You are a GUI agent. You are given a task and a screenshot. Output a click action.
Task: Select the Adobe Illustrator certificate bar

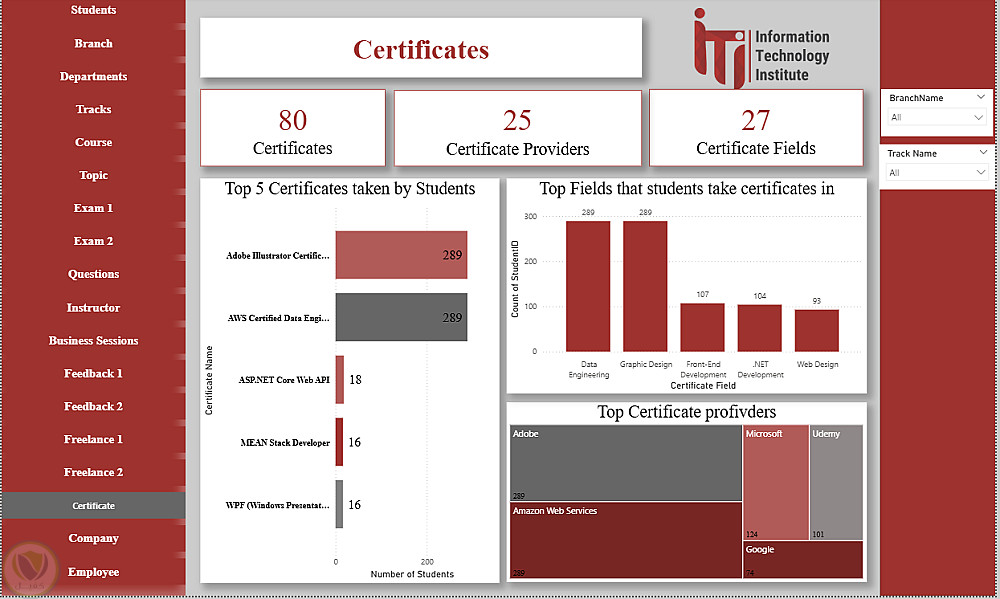pos(401,255)
